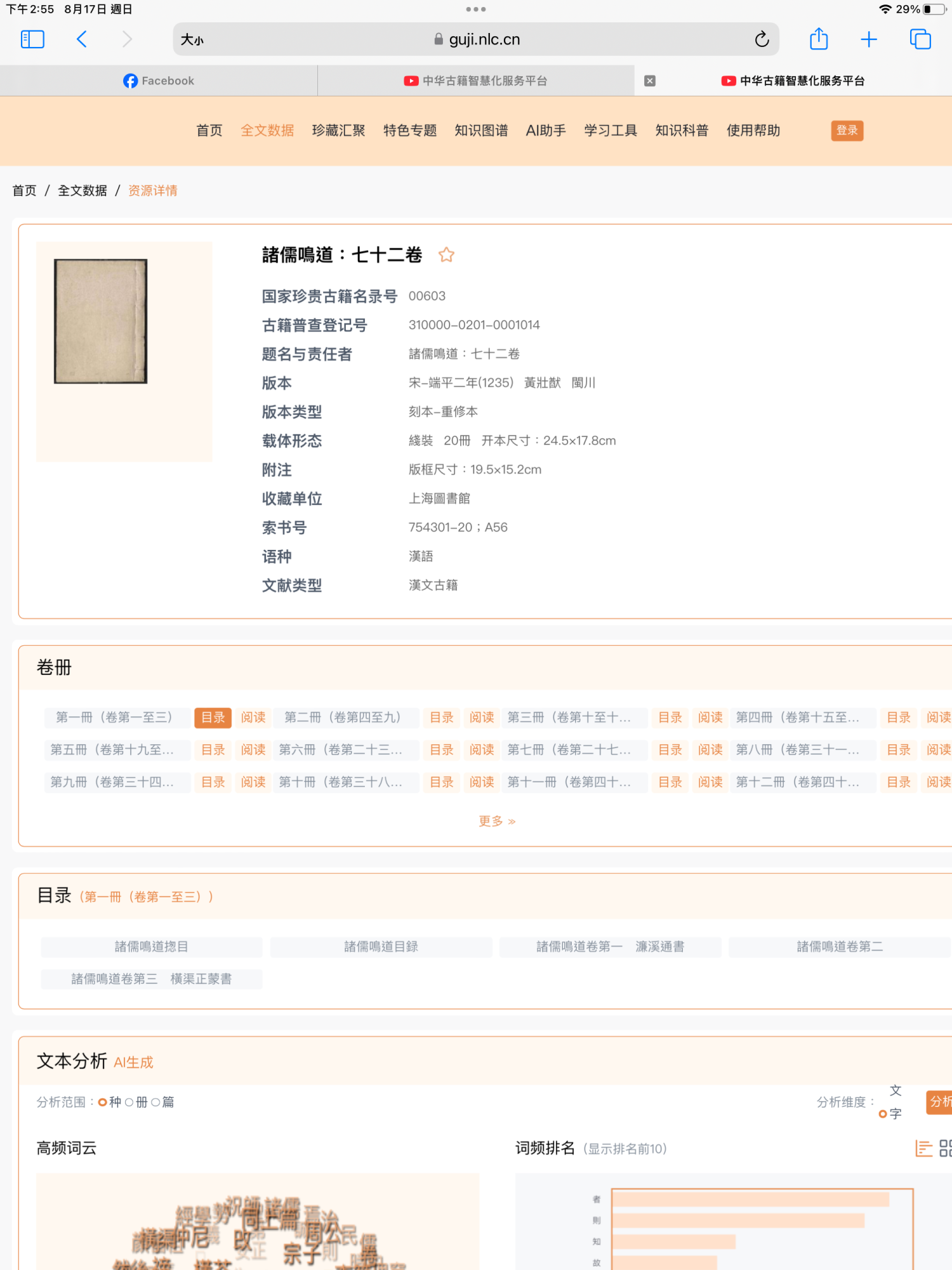Close the current tab
952x1270 pixels.
tap(649, 81)
